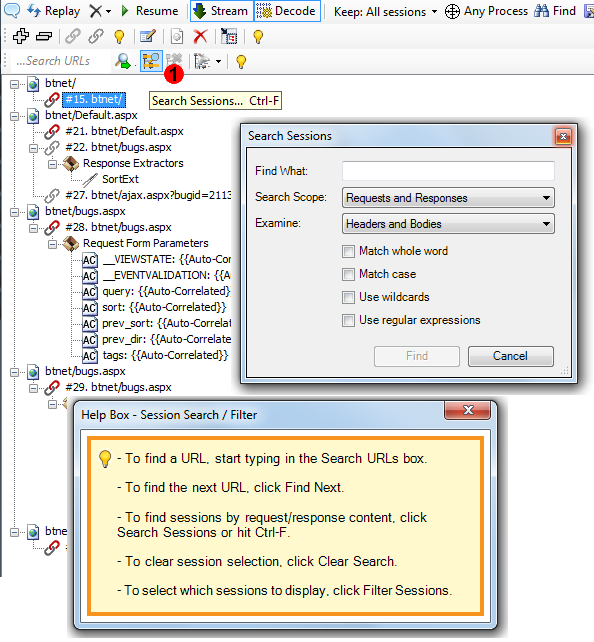Check Use regular expressions option
The height and width of the screenshot is (642, 594).
[x=348, y=320]
